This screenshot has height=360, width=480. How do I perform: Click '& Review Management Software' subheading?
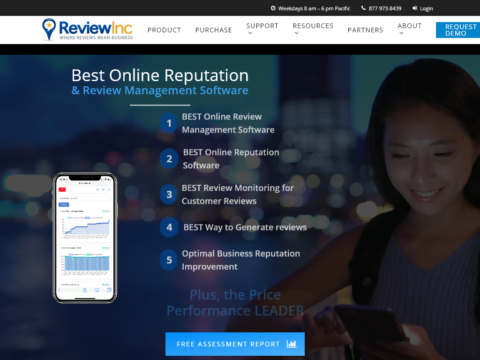click(x=160, y=90)
